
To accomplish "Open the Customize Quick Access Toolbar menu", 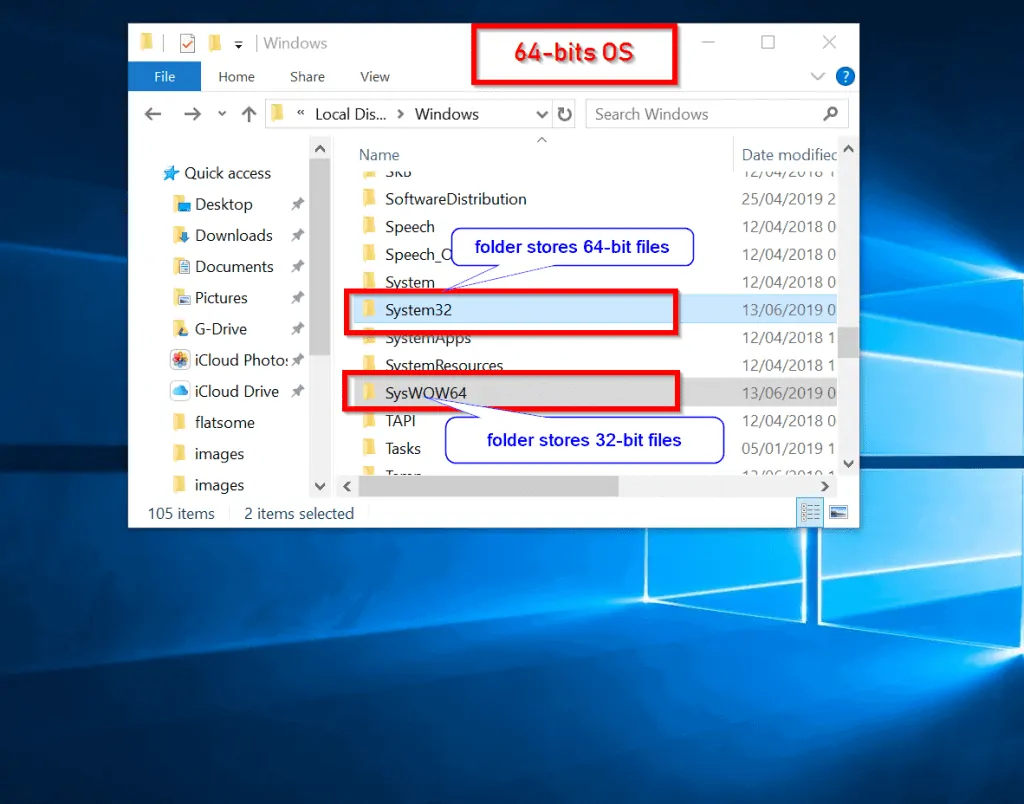I will point(237,42).
